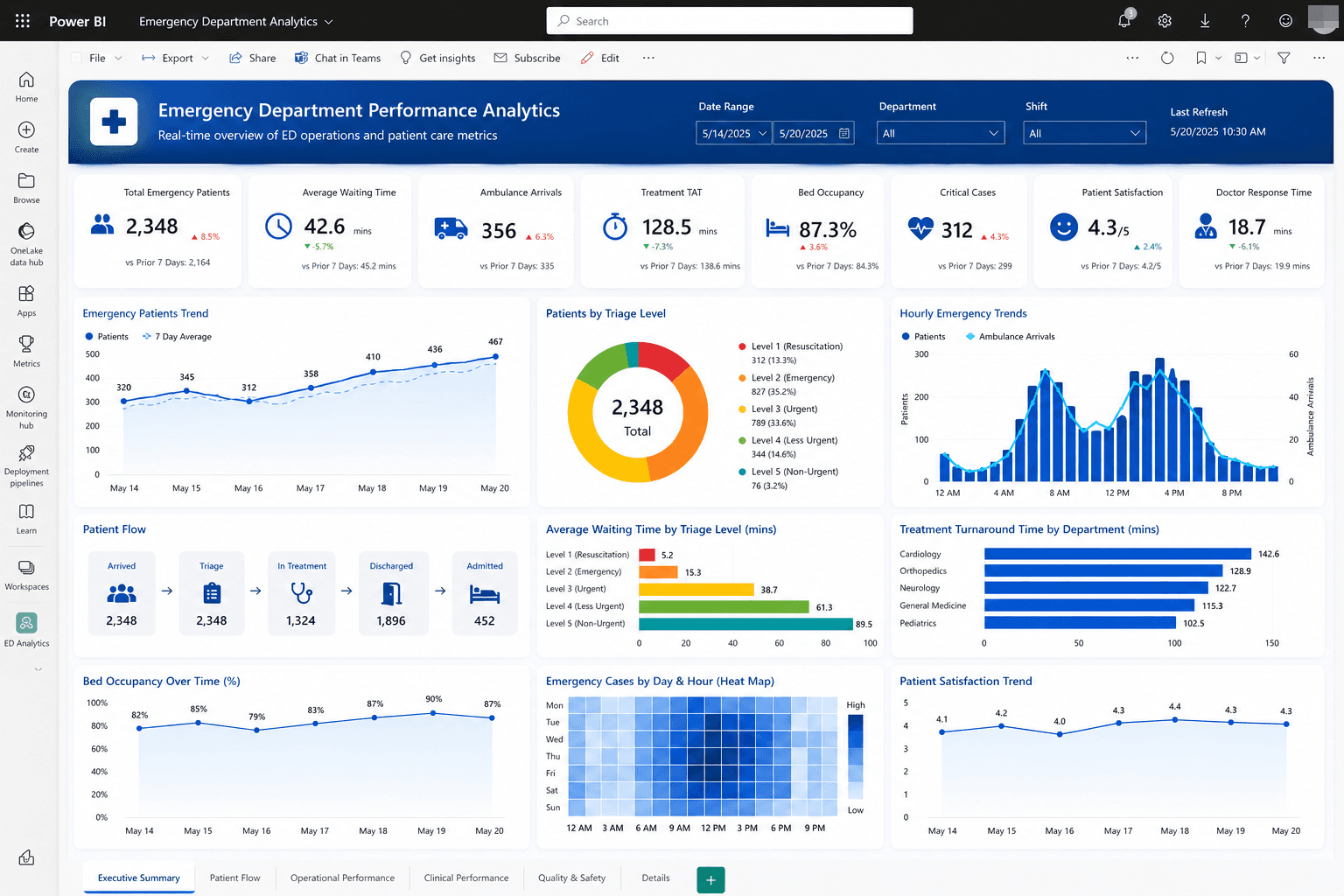Click the ellipsis before the reset icon

coord(1132,58)
